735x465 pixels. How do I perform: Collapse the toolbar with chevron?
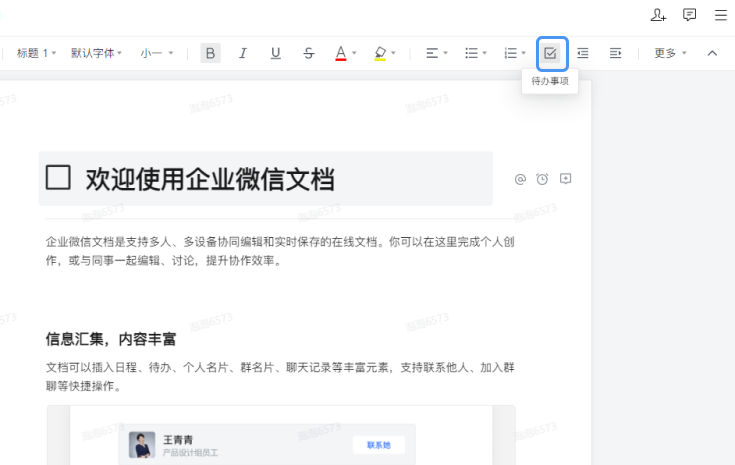(712, 53)
